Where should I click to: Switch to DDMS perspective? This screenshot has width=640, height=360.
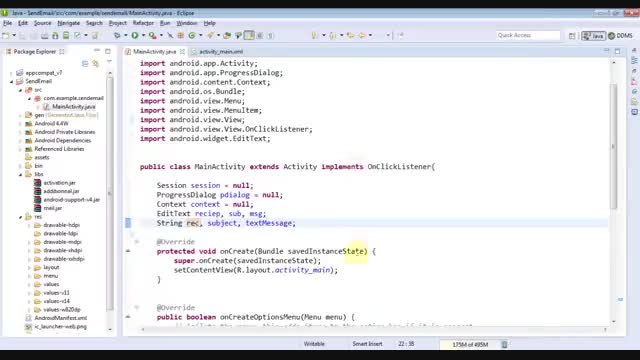point(620,36)
